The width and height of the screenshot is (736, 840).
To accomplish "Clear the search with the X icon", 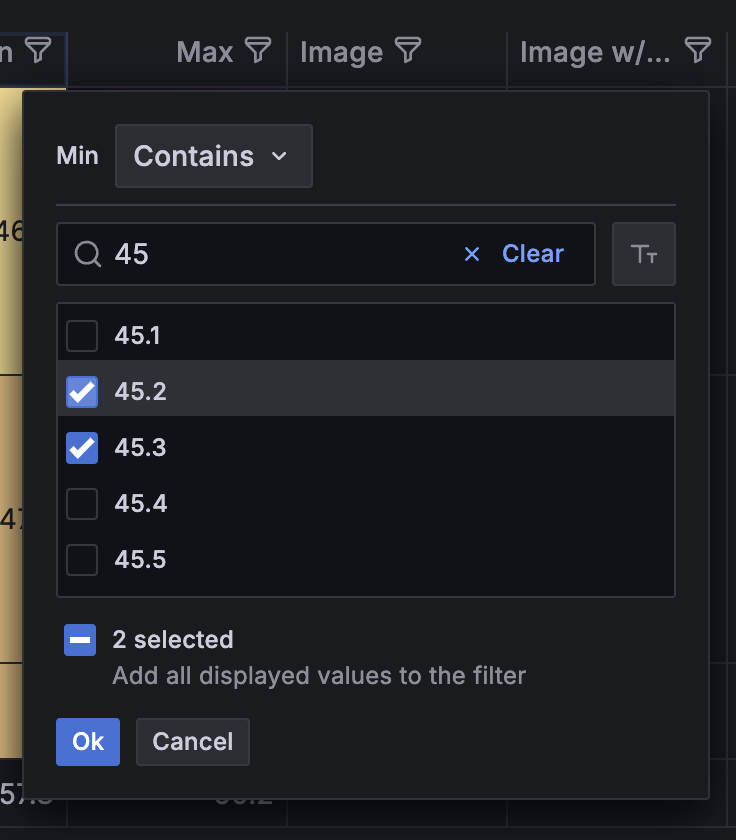I will 471,254.
